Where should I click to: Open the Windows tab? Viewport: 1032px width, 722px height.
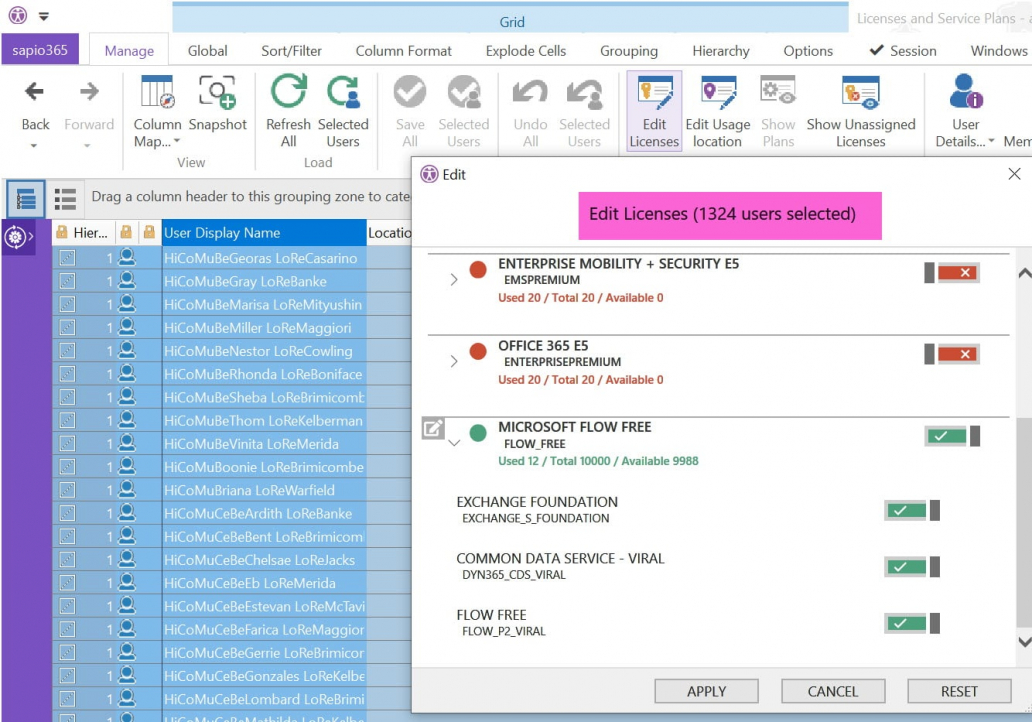coord(998,51)
